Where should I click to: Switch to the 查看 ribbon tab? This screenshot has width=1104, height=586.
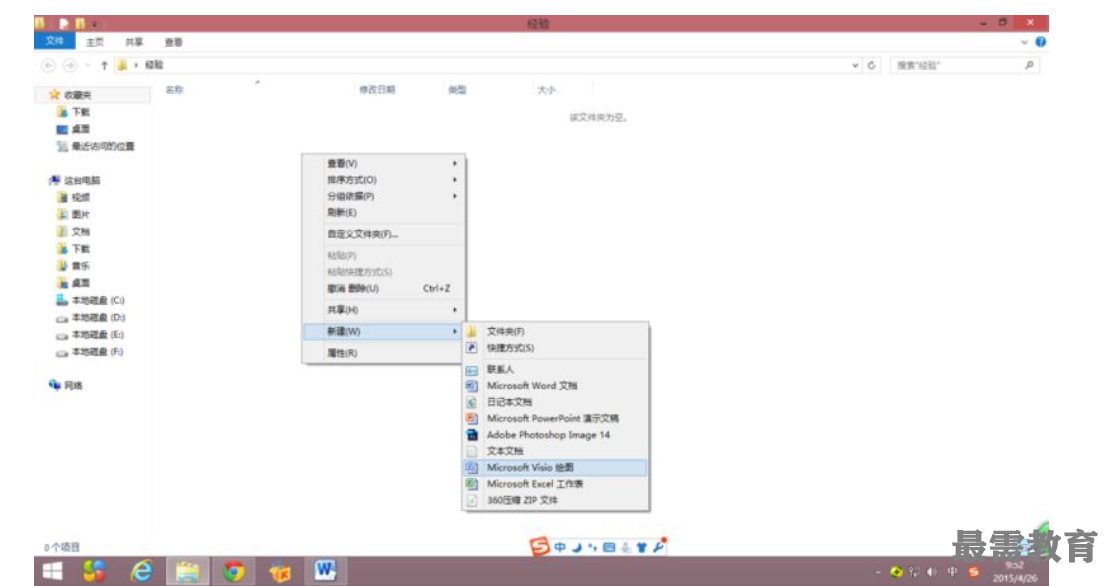click(173, 42)
